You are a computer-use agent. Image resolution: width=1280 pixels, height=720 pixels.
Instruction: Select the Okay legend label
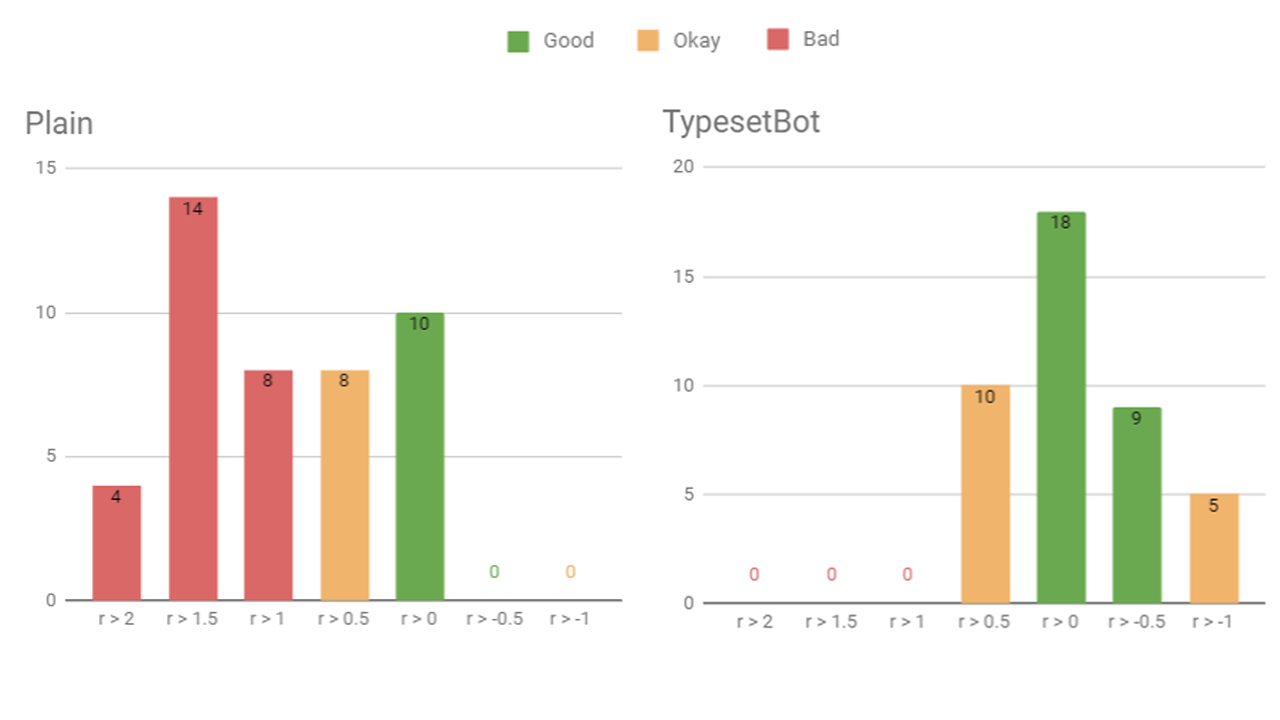coord(696,41)
